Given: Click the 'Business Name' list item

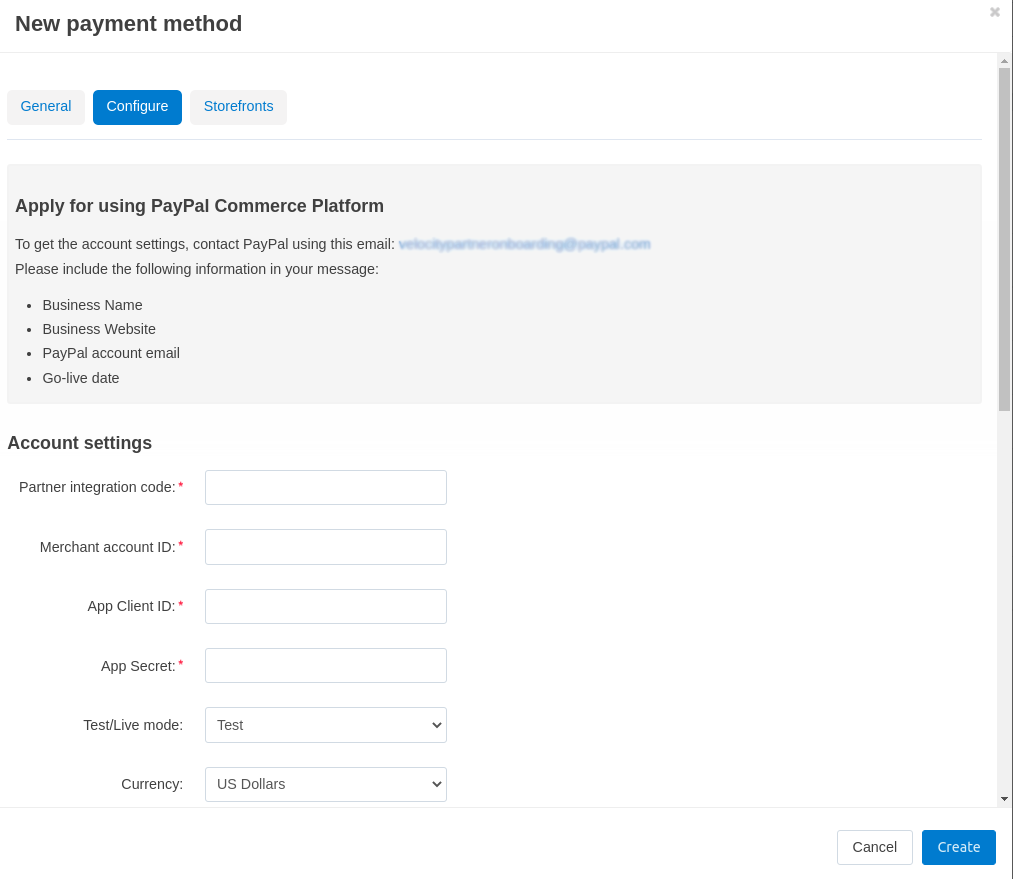Looking at the screenshot, I should pos(92,305).
